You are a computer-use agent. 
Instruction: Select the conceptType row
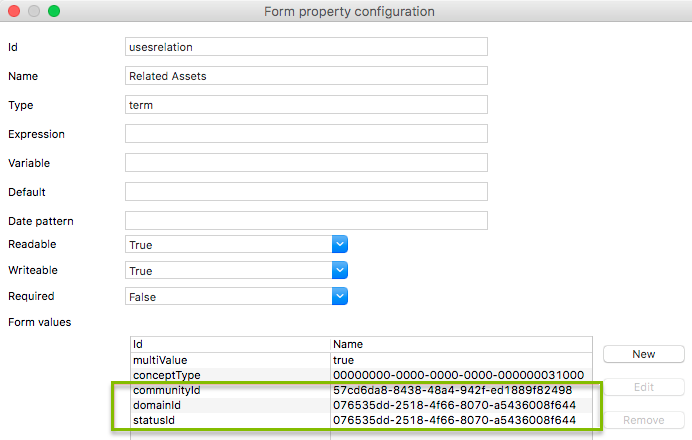(230, 374)
